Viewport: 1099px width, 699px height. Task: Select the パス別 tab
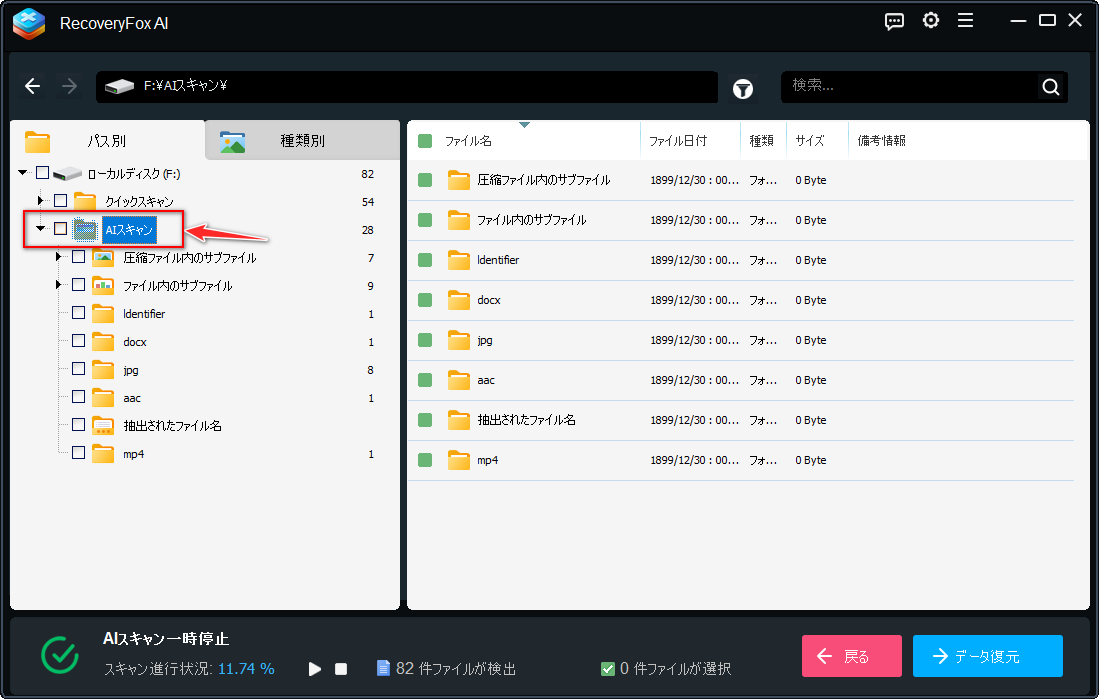[x=106, y=141]
